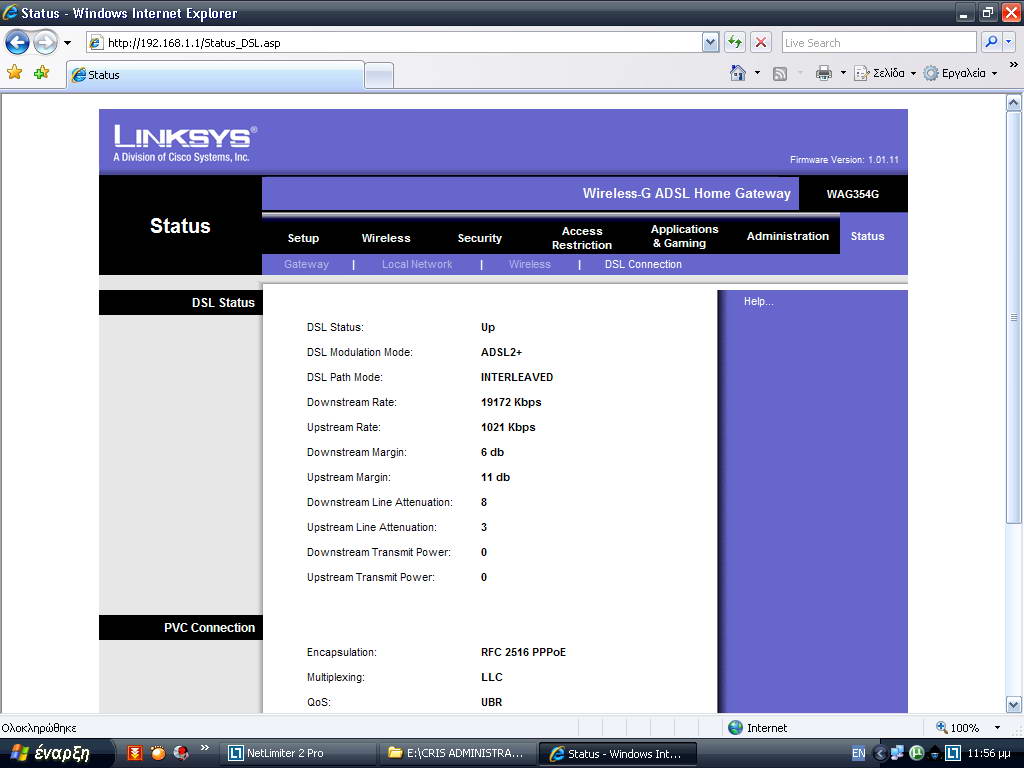Viewport: 1024px width, 768px height.
Task: Click the Status - Windows Int... taskbar button
Action: tap(618, 754)
